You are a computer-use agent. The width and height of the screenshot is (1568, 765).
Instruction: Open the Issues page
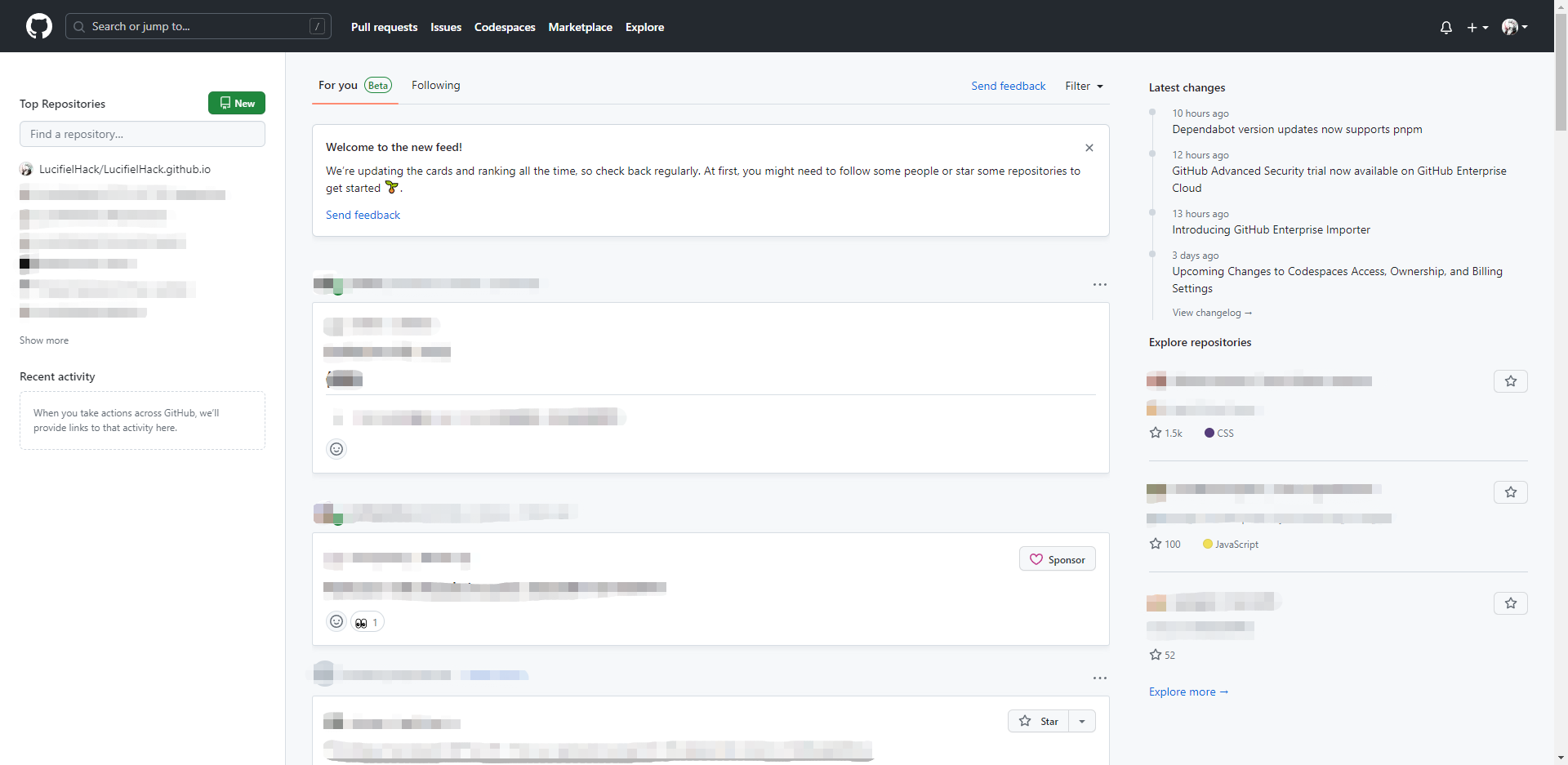446,27
